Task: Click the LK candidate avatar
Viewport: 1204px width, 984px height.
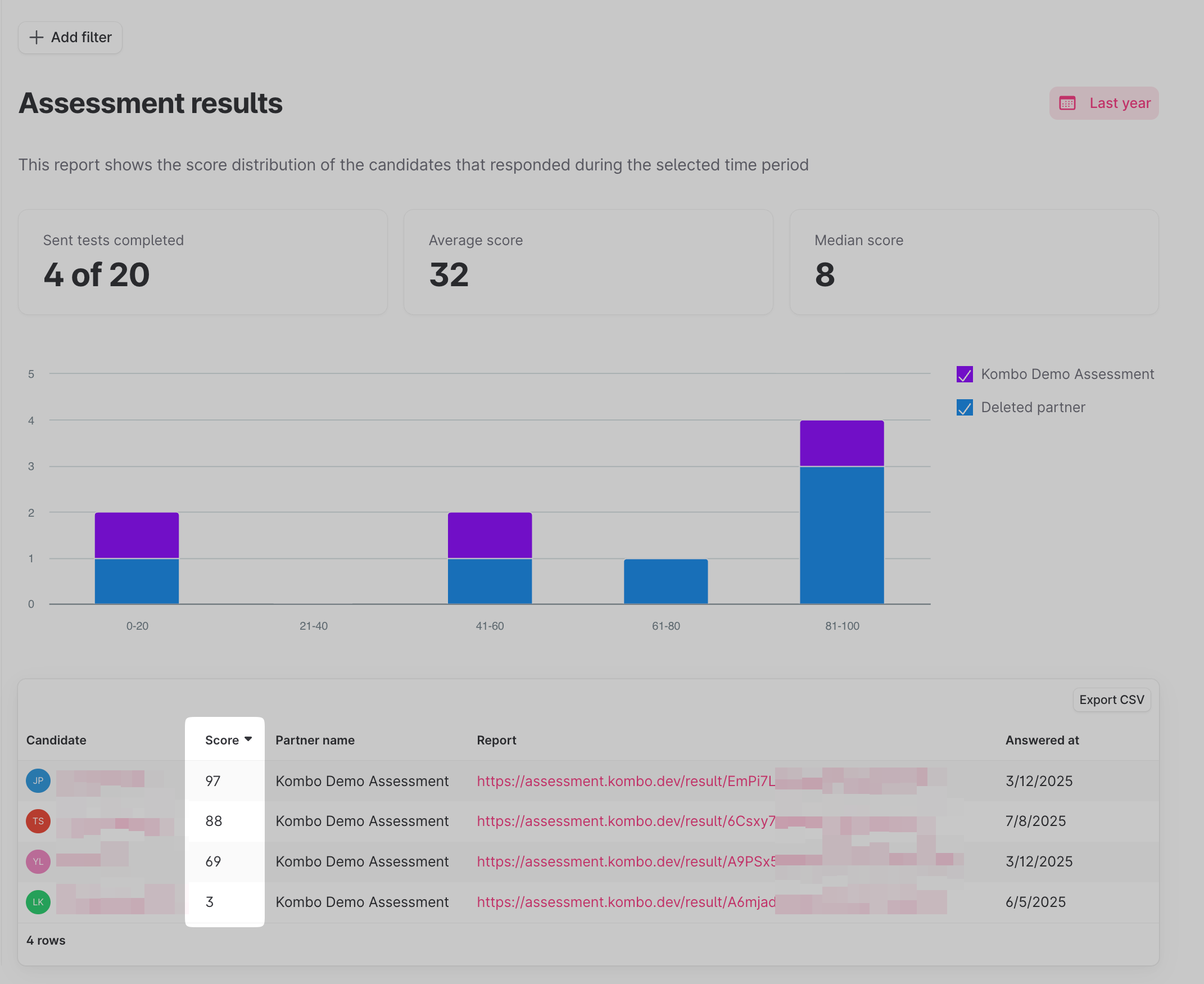Action: click(x=38, y=902)
